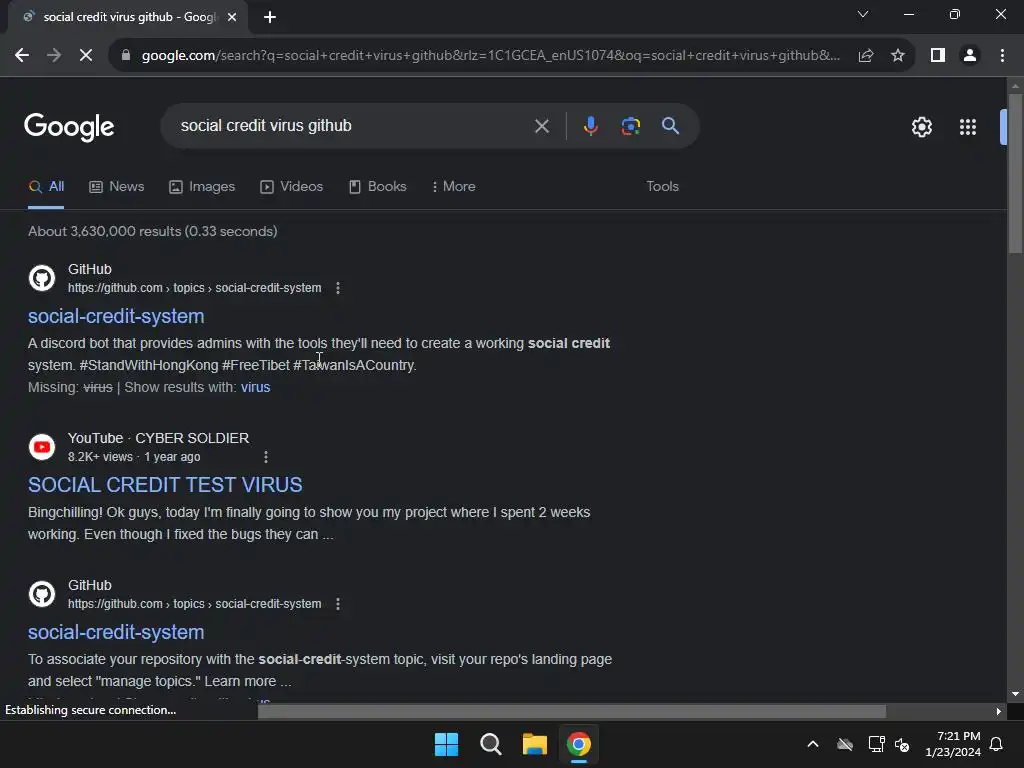Open the Chrome profile menu
This screenshot has height=768, width=1024.
(970, 56)
